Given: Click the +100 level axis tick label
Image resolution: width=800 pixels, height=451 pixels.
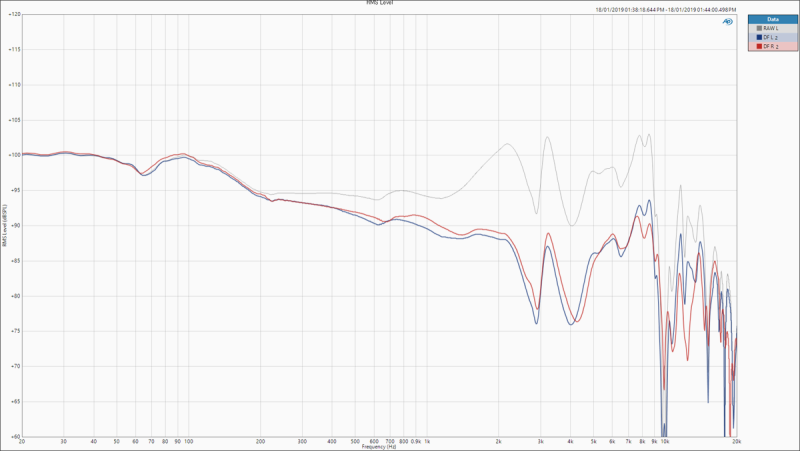Looking at the screenshot, I should (x=14, y=155).
